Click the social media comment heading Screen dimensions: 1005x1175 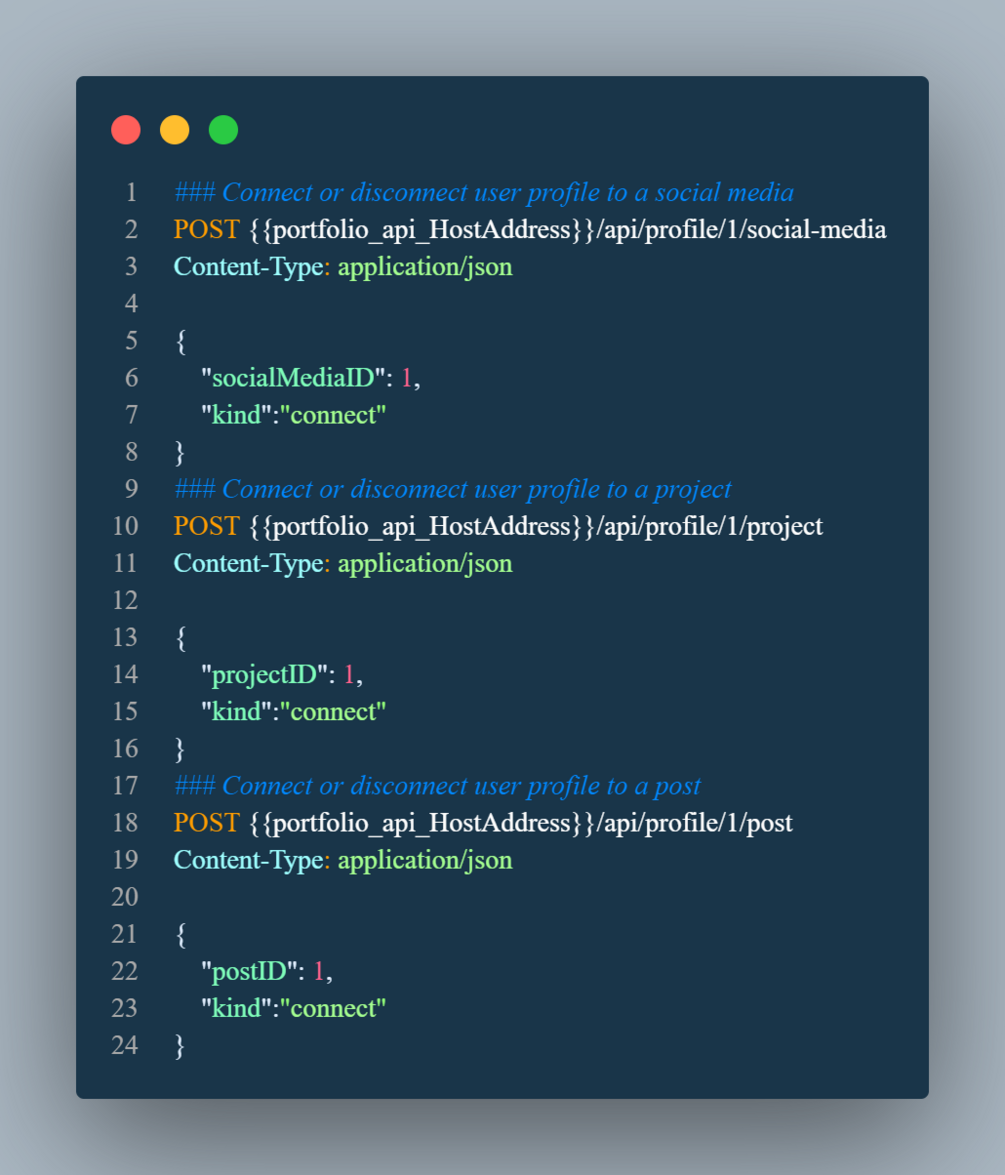[484, 191]
